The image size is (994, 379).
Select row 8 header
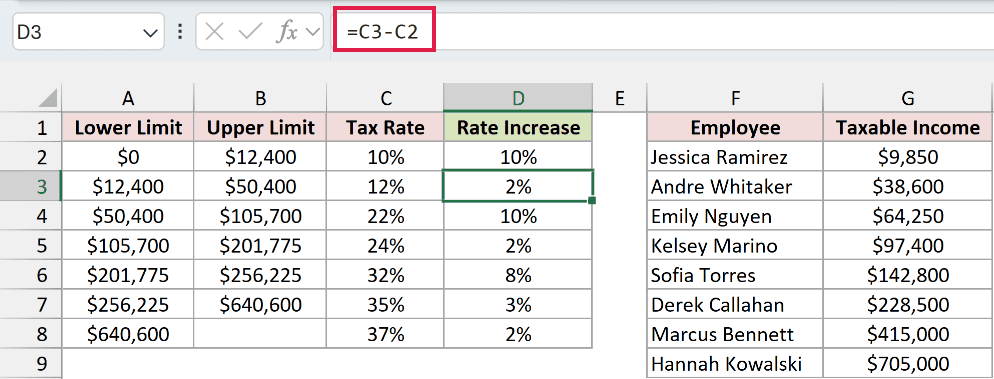click(30, 333)
